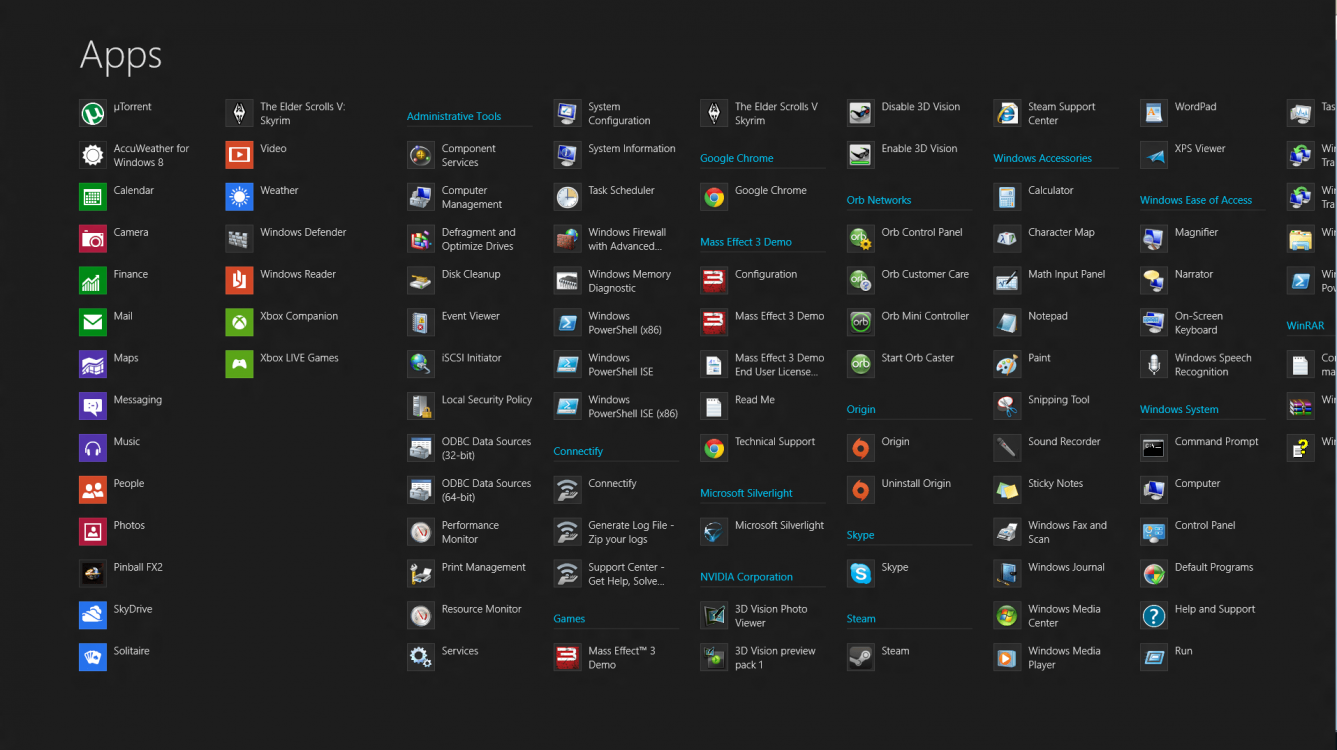
Task: Click the Sound Recorder label
Action: pyautogui.click(x=1064, y=442)
